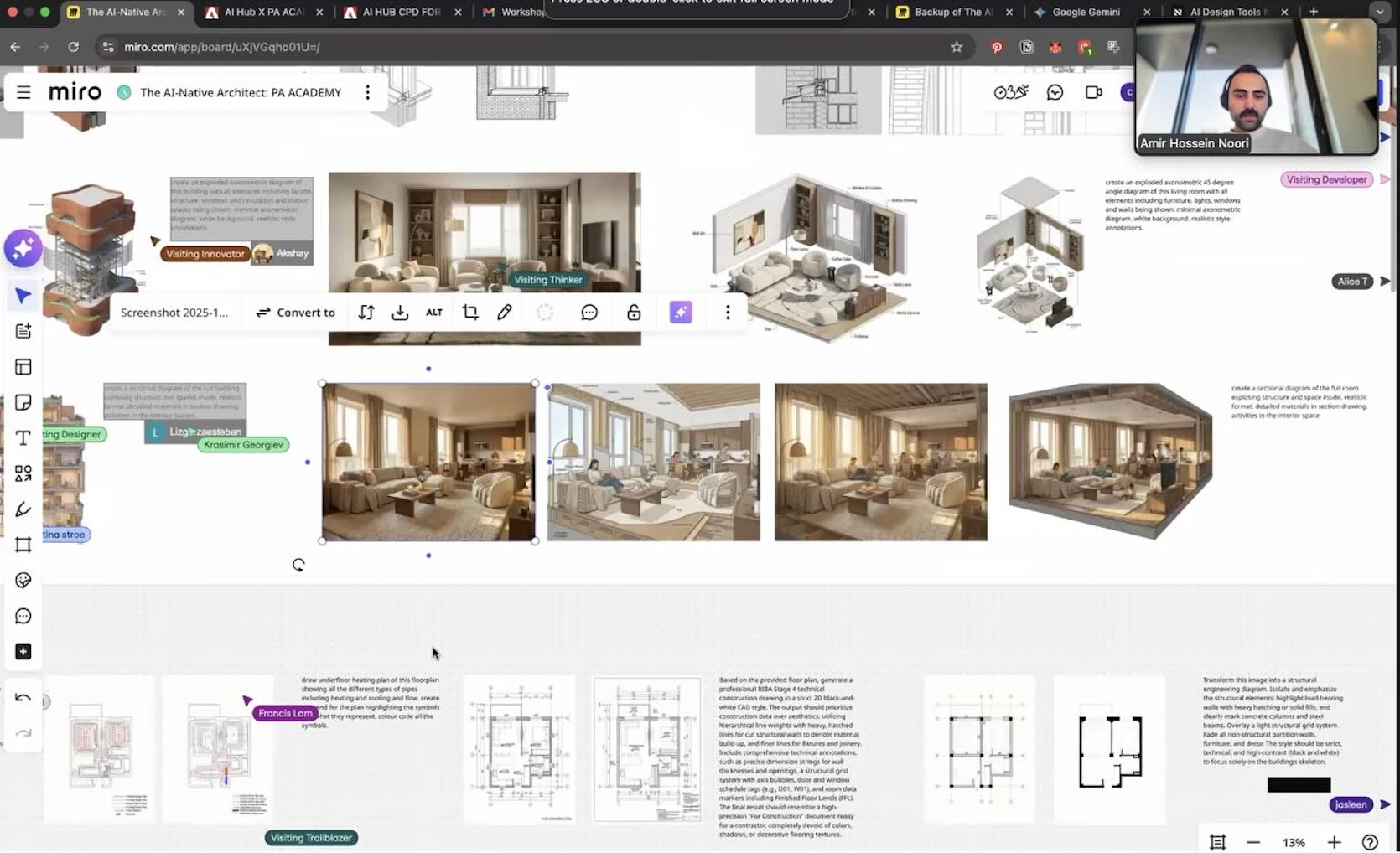Open board options menu beside title

pos(367,92)
